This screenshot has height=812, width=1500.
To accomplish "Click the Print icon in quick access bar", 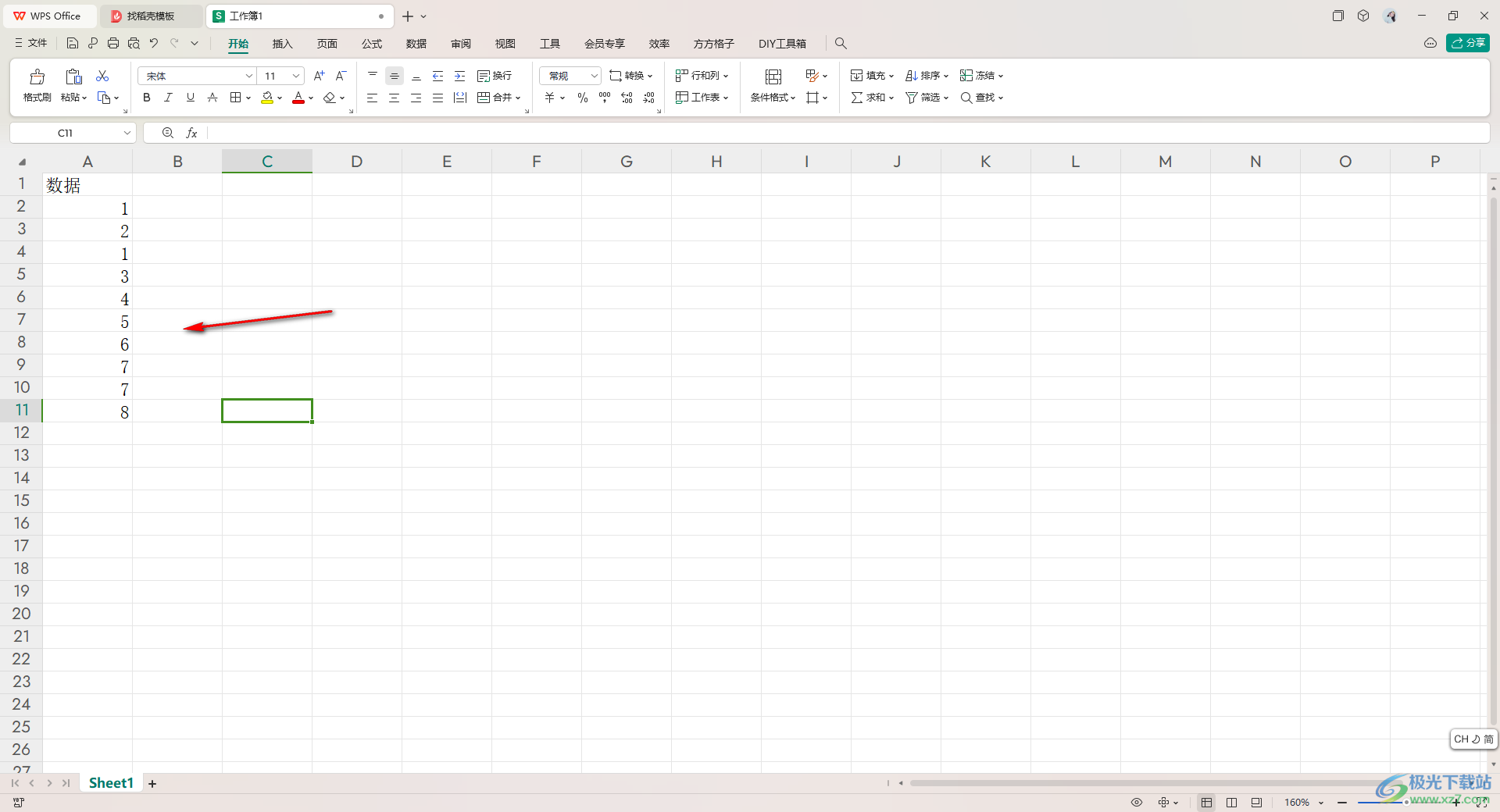I will tap(113, 44).
